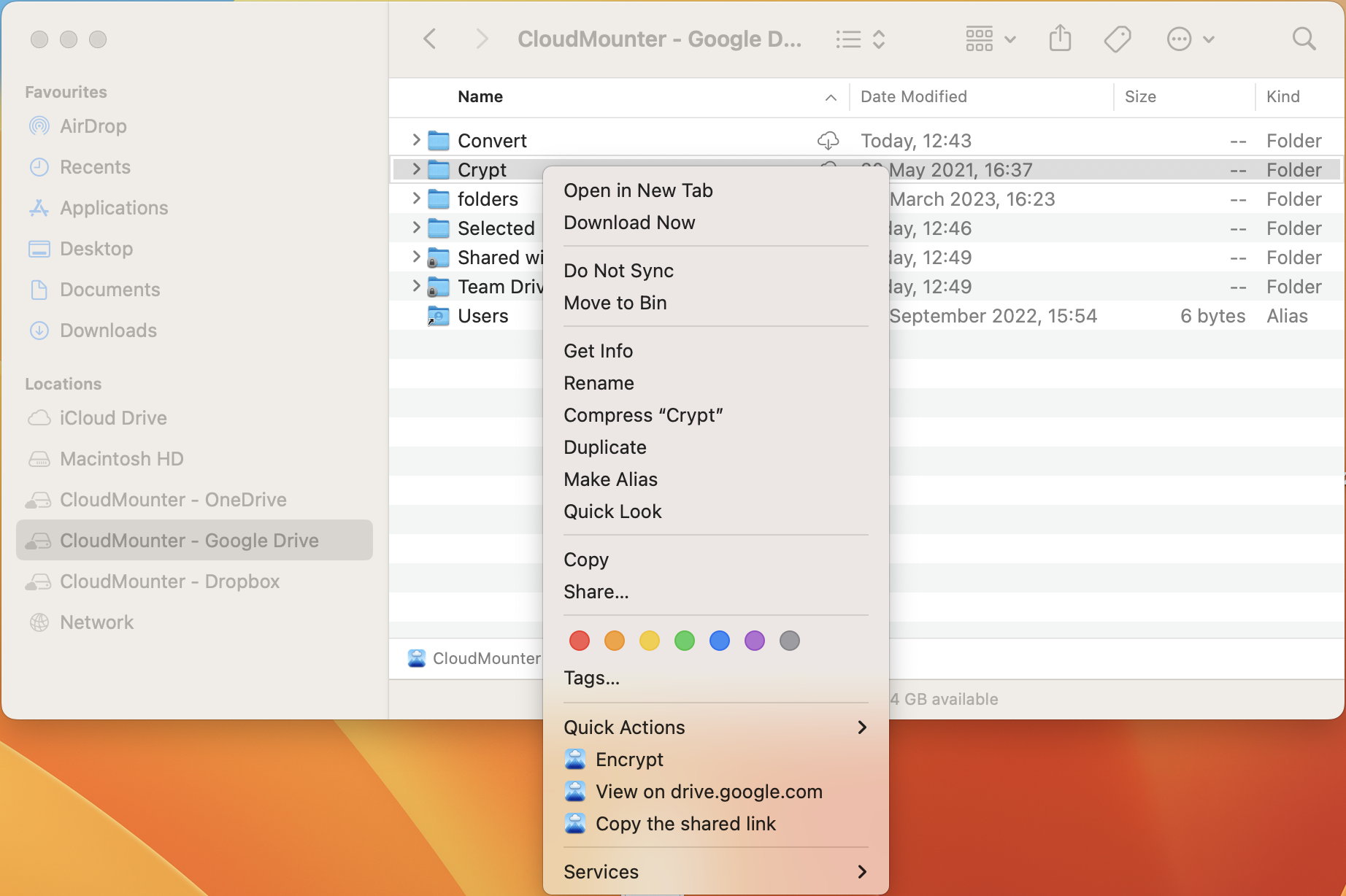1346x896 pixels.
Task: Choose Copy from context menu
Action: 715,560
